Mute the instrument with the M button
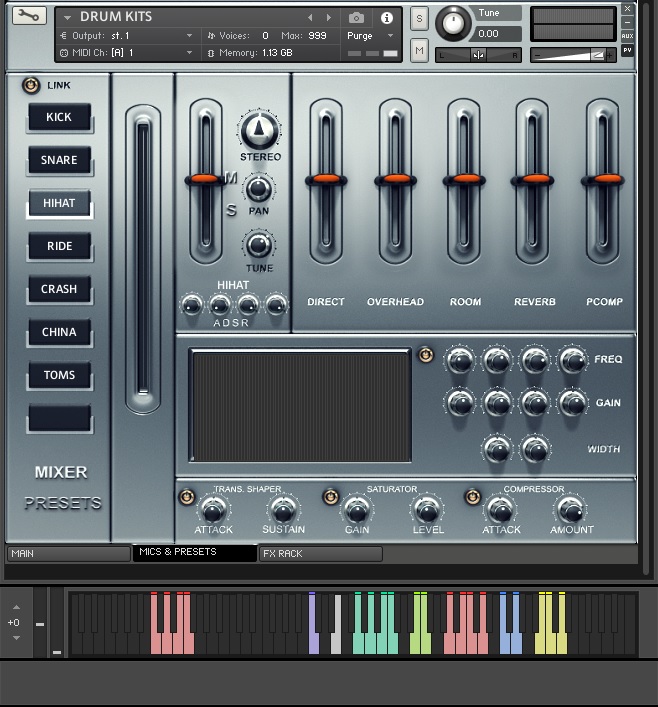658x707 pixels. click(x=419, y=50)
